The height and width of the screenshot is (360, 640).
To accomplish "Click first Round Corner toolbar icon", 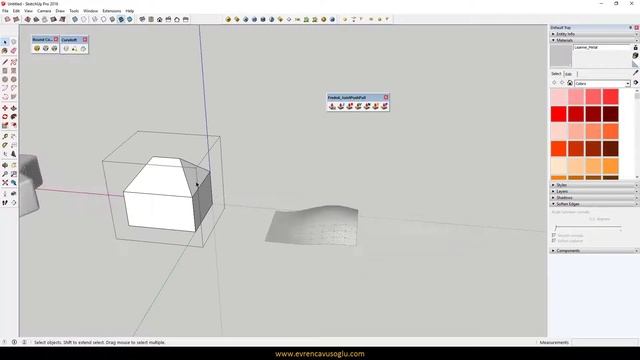I will coord(37,49).
